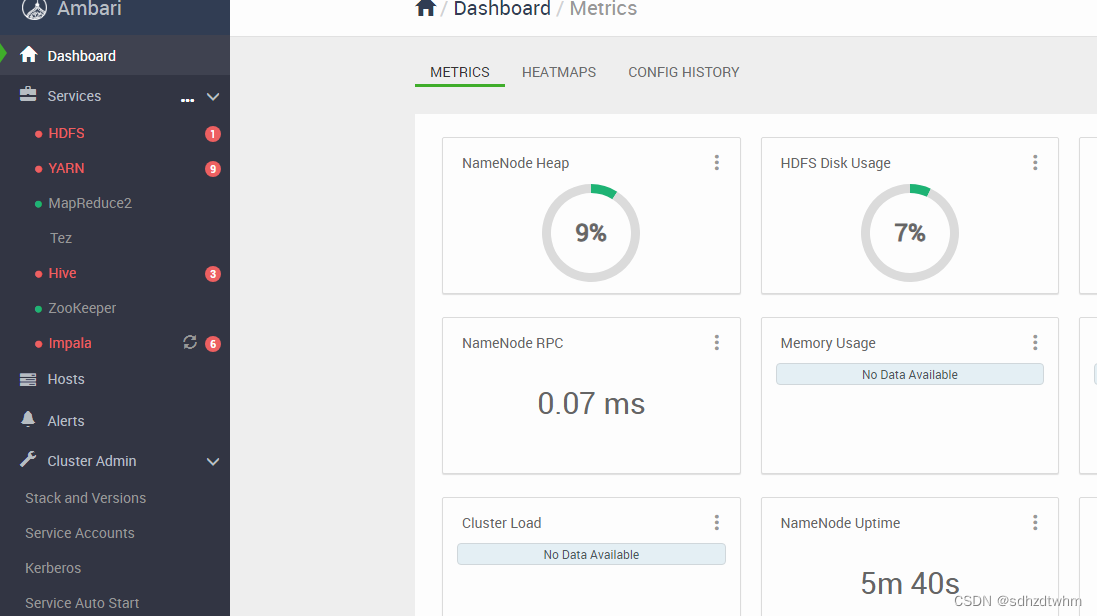The width and height of the screenshot is (1097, 616).
Task: Open the Kerberos page
Action: pos(53,568)
